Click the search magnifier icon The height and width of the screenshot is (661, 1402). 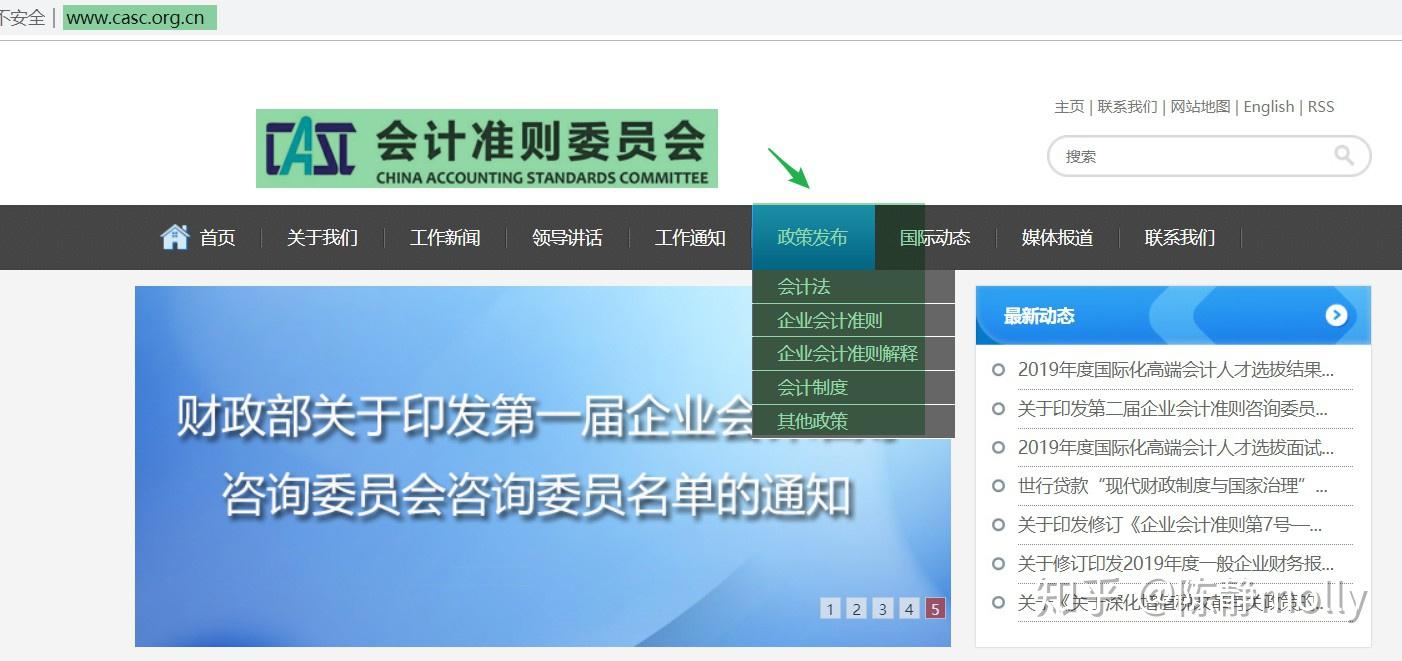click(1344, 156)
